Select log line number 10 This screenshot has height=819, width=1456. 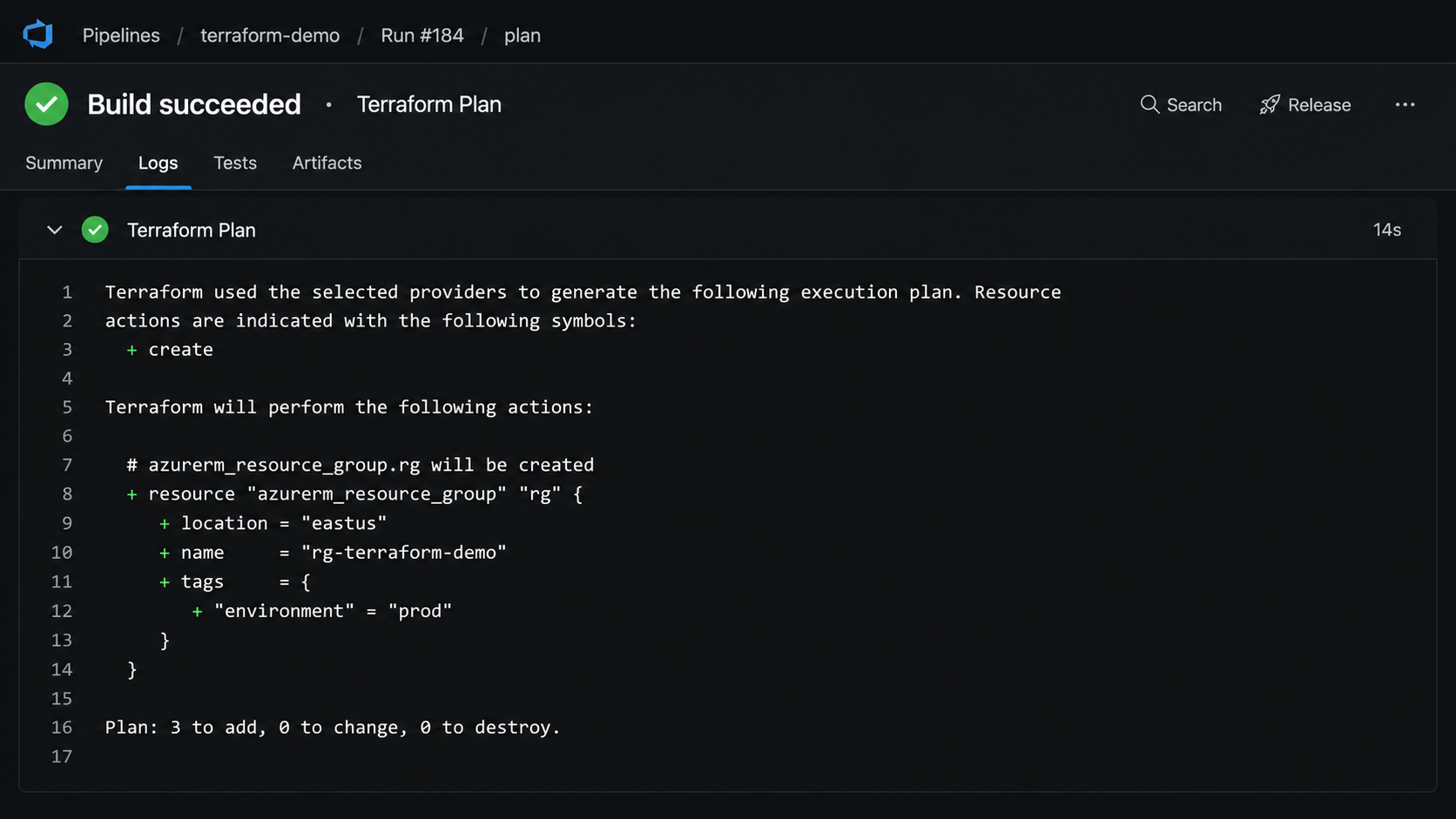pos(62,553)
